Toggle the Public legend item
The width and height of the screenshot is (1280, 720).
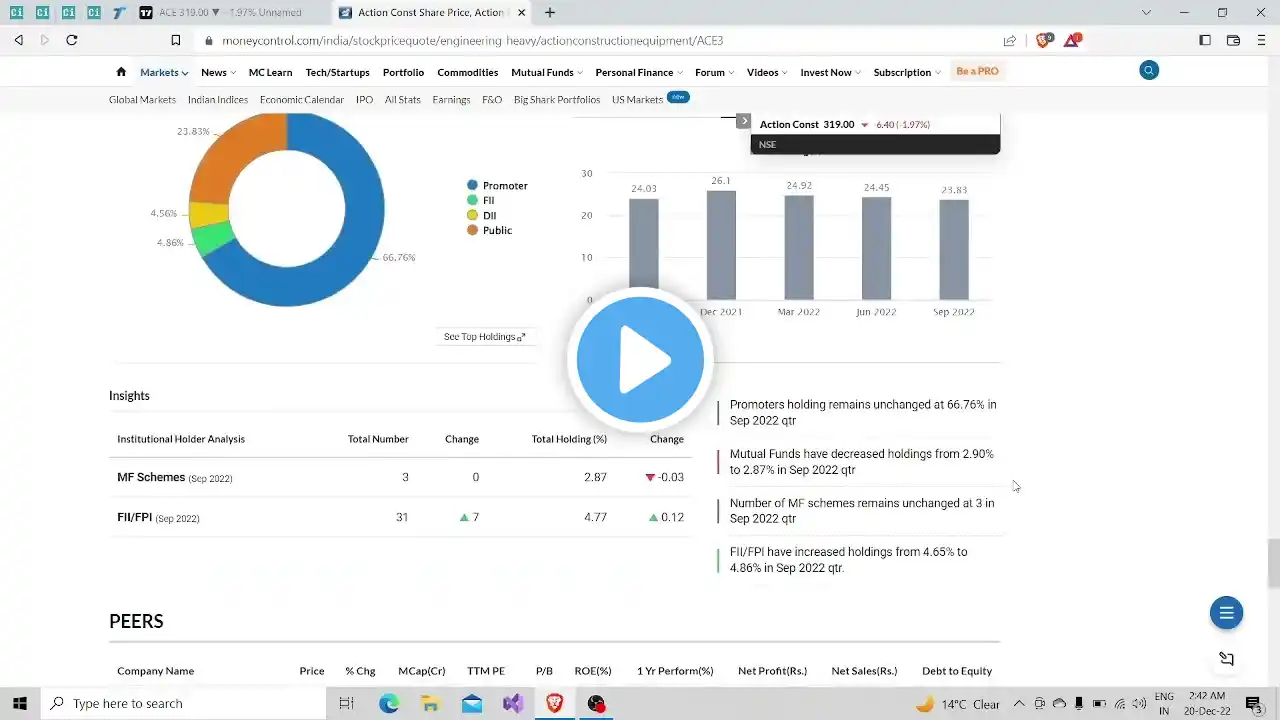[489, 231]
